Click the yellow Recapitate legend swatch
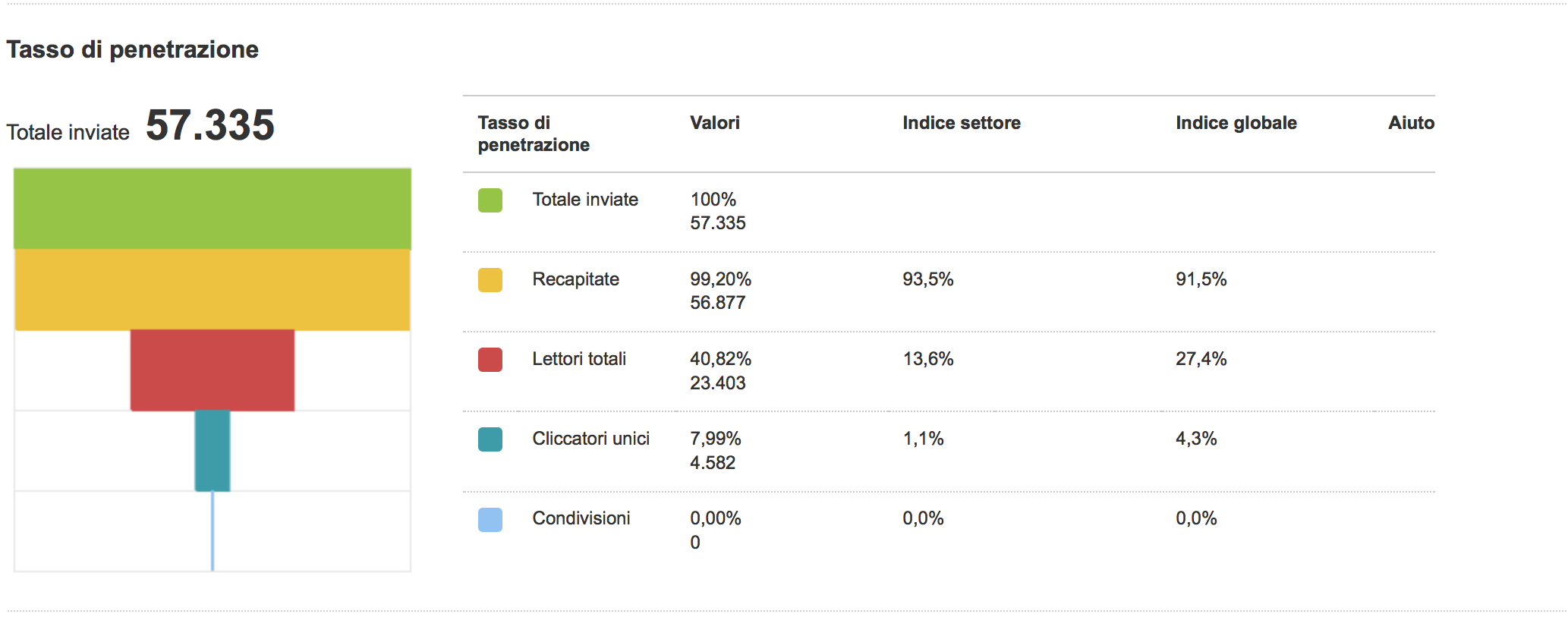 (490, 280)
